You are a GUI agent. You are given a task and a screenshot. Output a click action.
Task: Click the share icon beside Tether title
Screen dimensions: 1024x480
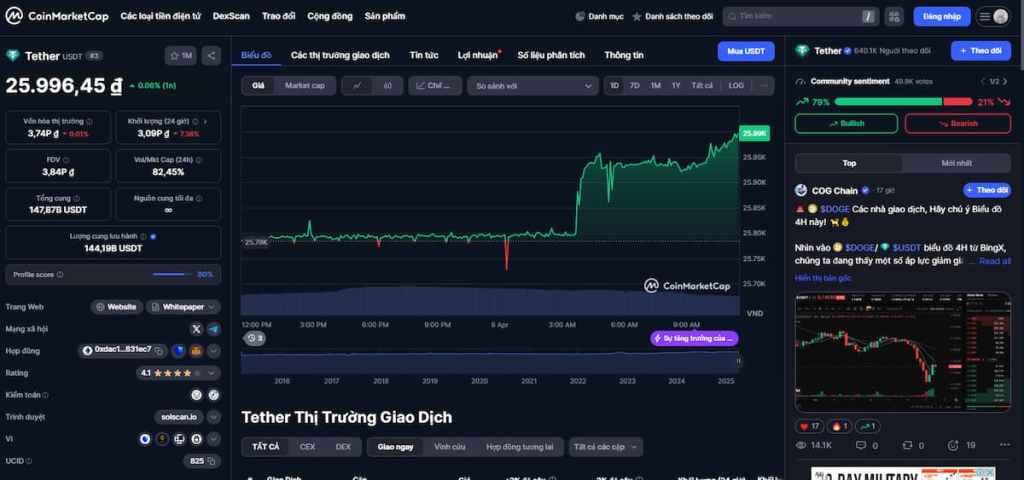[x=211, y=56]
